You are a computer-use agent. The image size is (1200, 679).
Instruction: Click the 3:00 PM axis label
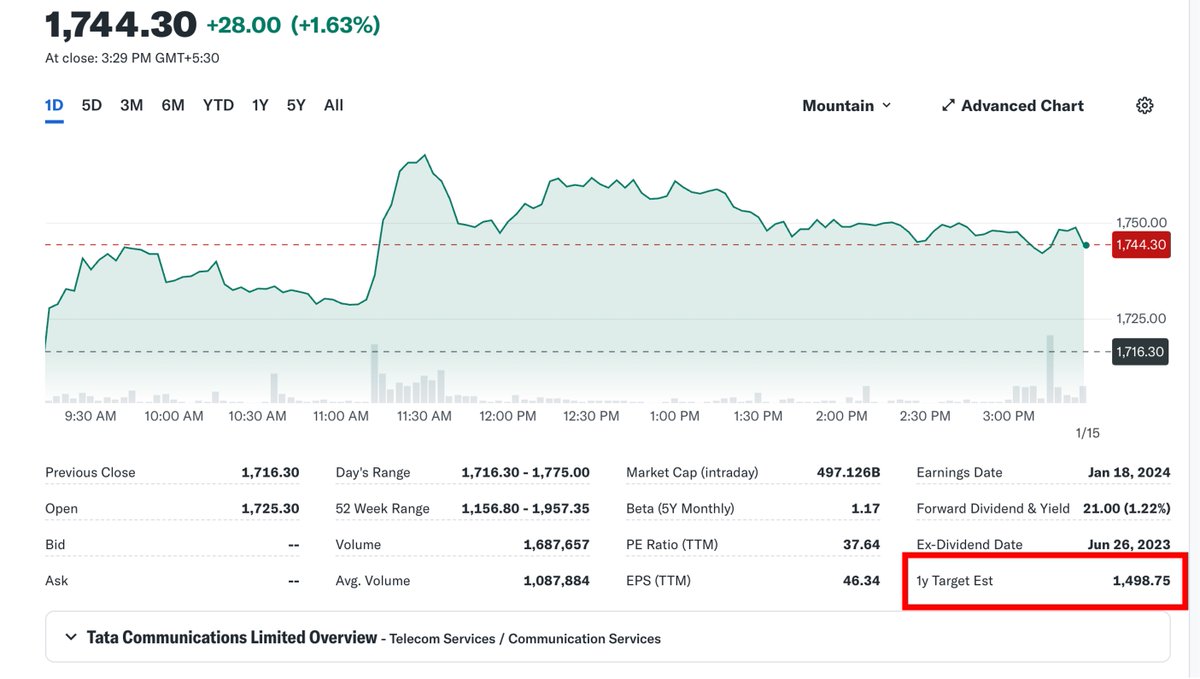coord(1008,415)
